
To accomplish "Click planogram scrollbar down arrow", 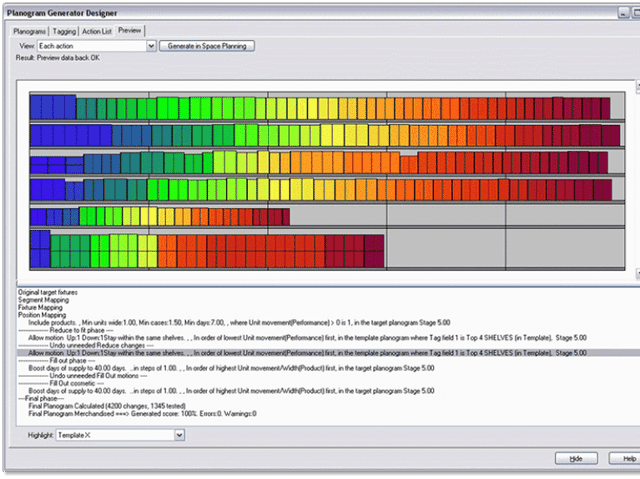I will 632,271.
